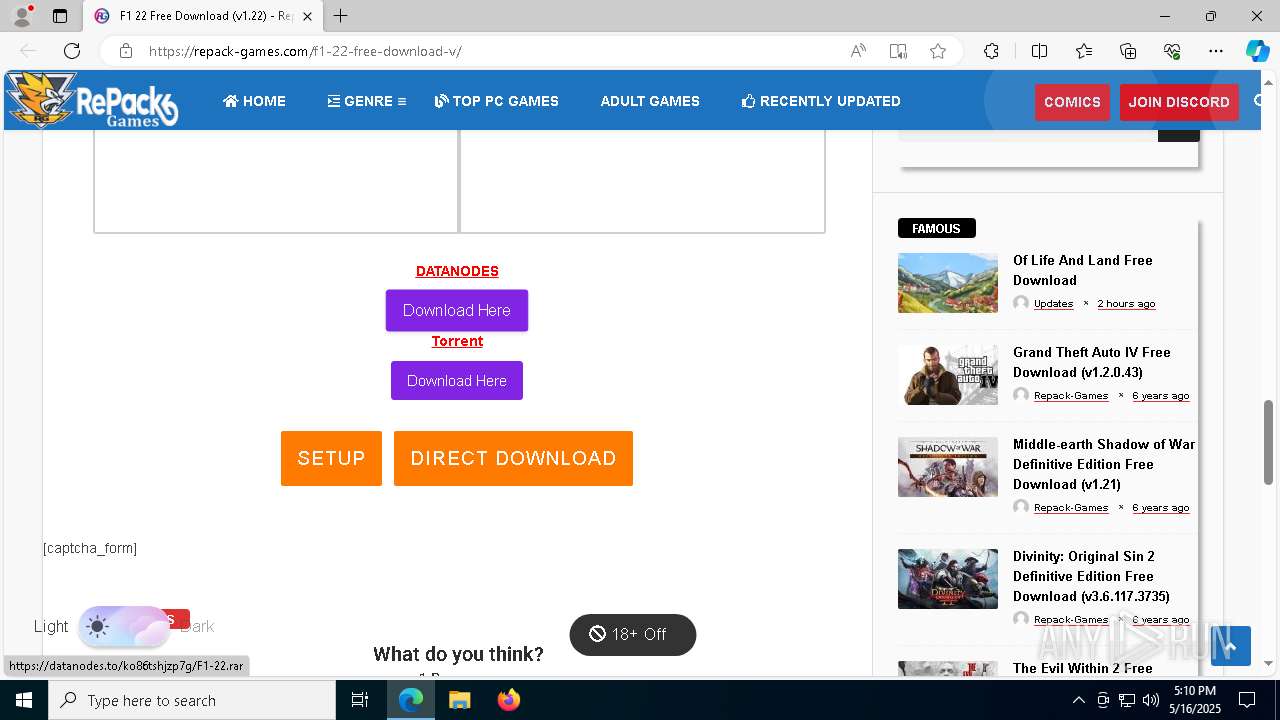Screen dimensions: 1280x720
Task: Open Divinity Original Sin 2 link
Action: click(x=1091, y=576)
